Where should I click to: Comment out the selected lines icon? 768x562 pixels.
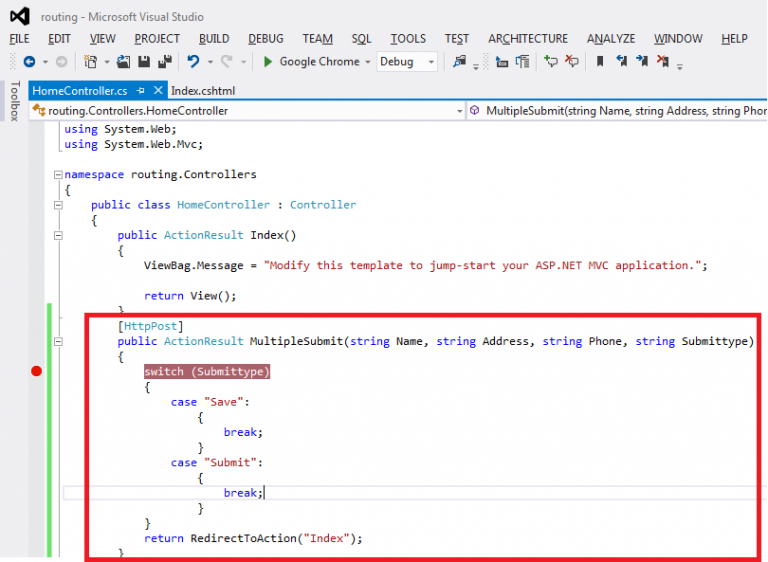pos(551,62)
